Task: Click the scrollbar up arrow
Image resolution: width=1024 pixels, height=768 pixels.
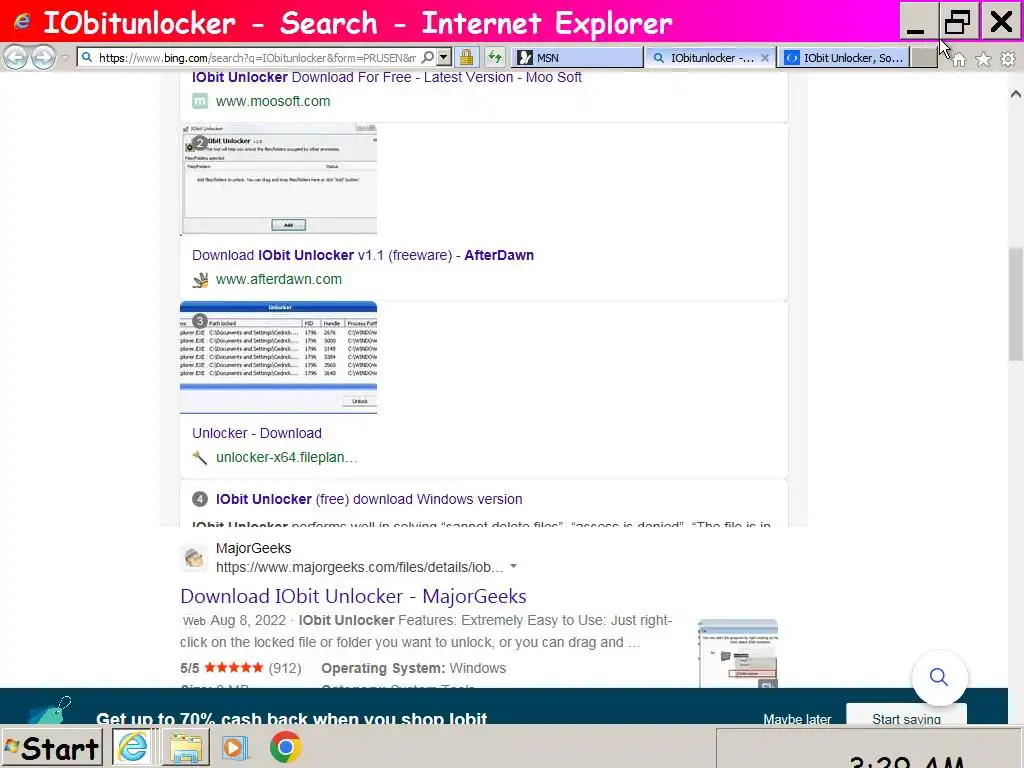Action: (1016, 94)
